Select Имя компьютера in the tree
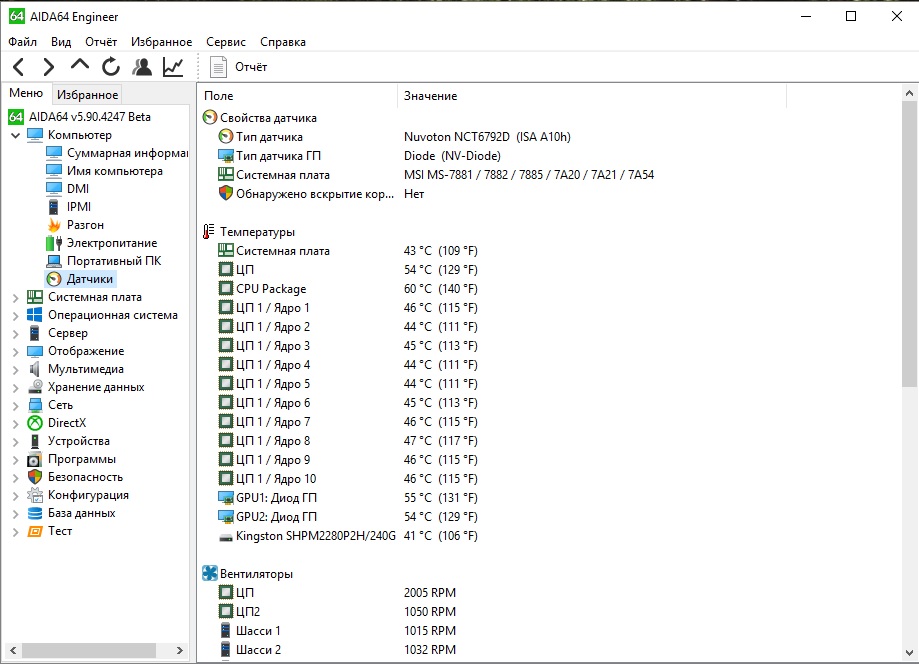919x664 pixels. 115,171
